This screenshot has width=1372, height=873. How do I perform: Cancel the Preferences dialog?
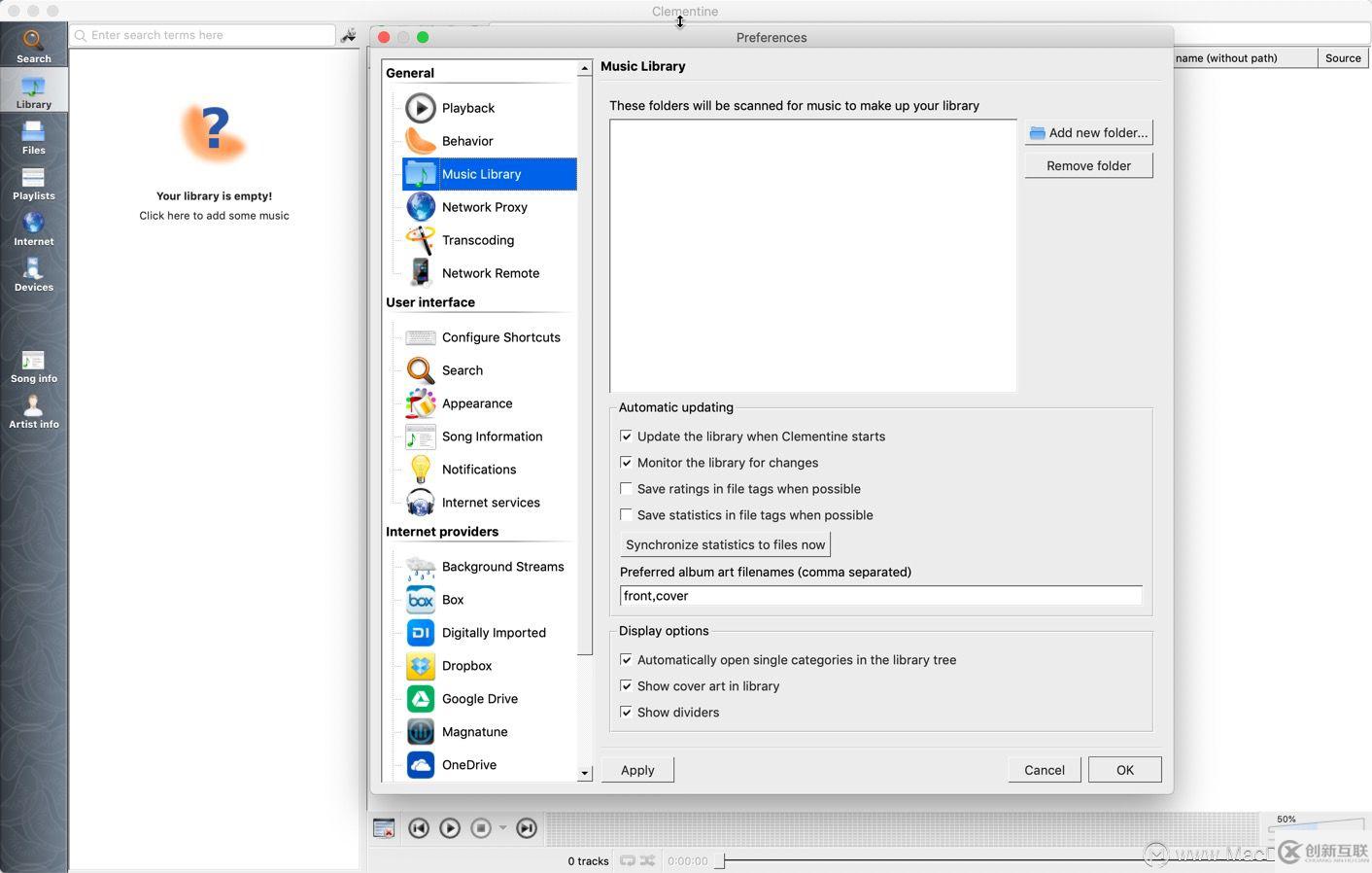point(1045,770)
